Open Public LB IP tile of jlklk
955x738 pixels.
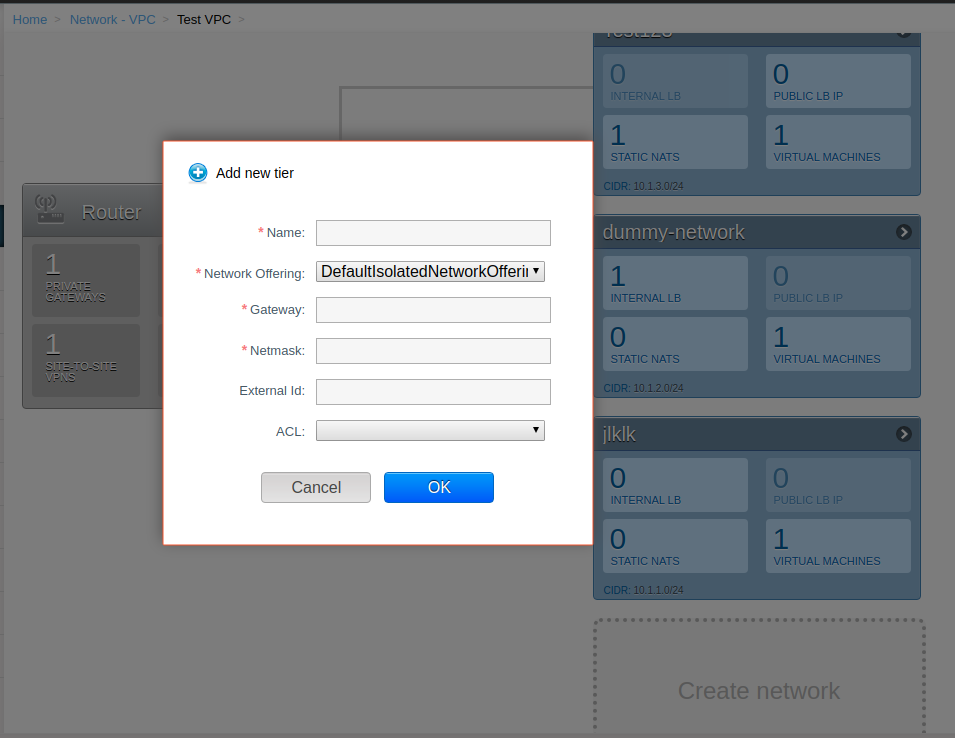click(838, 485)
